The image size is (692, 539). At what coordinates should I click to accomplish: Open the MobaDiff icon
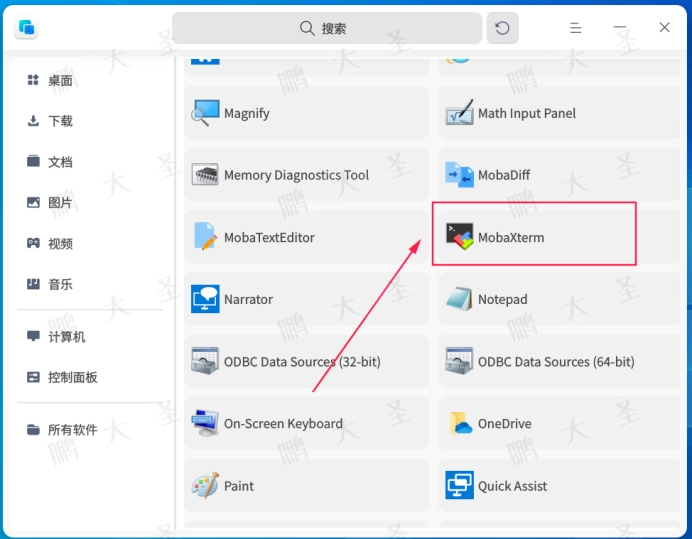459,175
